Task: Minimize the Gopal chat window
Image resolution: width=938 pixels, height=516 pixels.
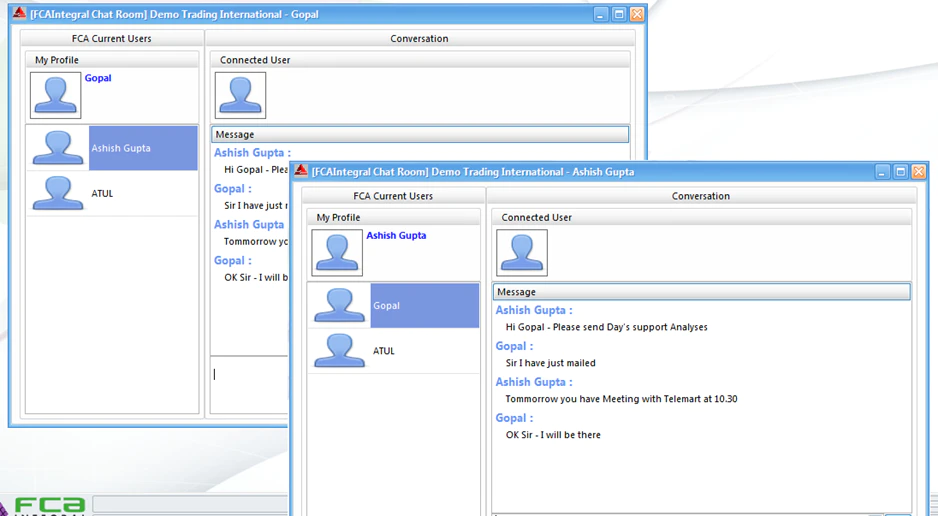Action: point(601,14)
